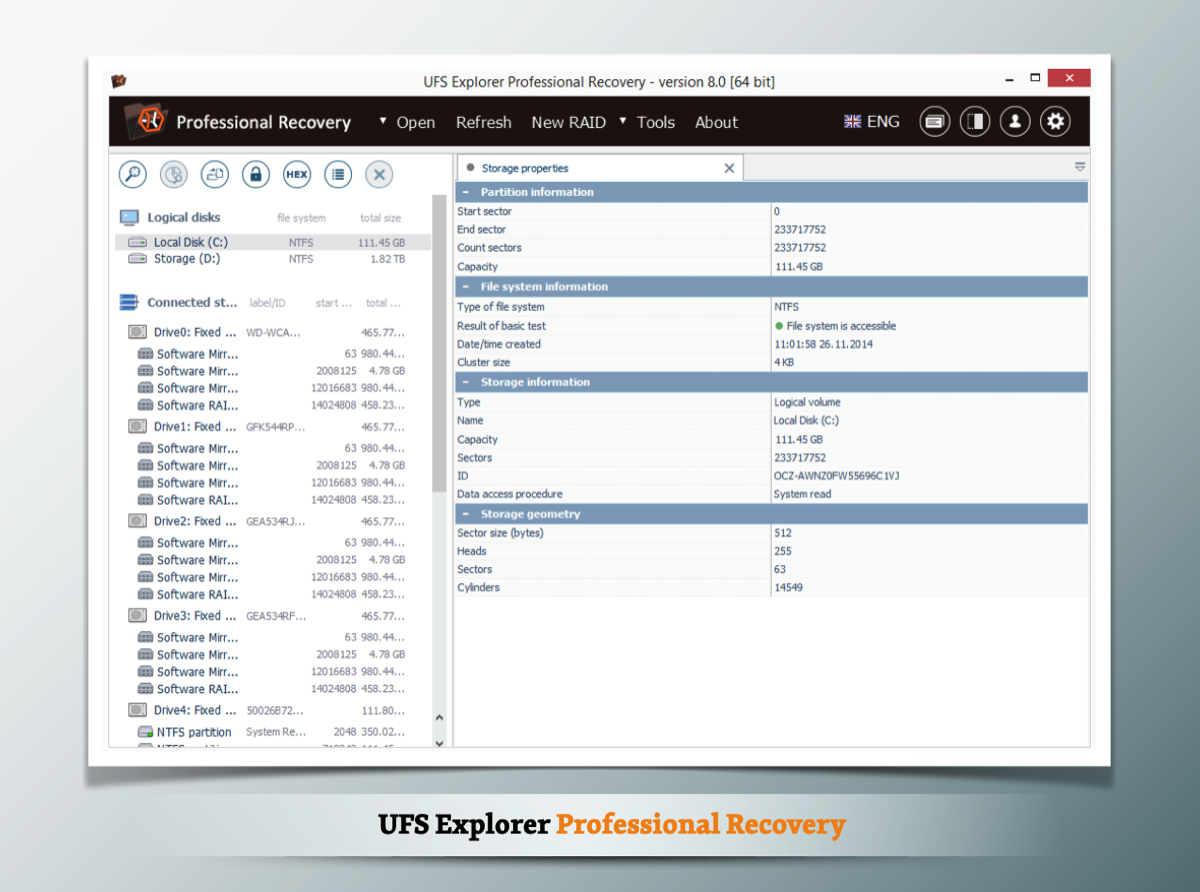Open the Open dropdown menu
Image resolution: width=1200 pixels, height=892 pixels.
[415, 122]
